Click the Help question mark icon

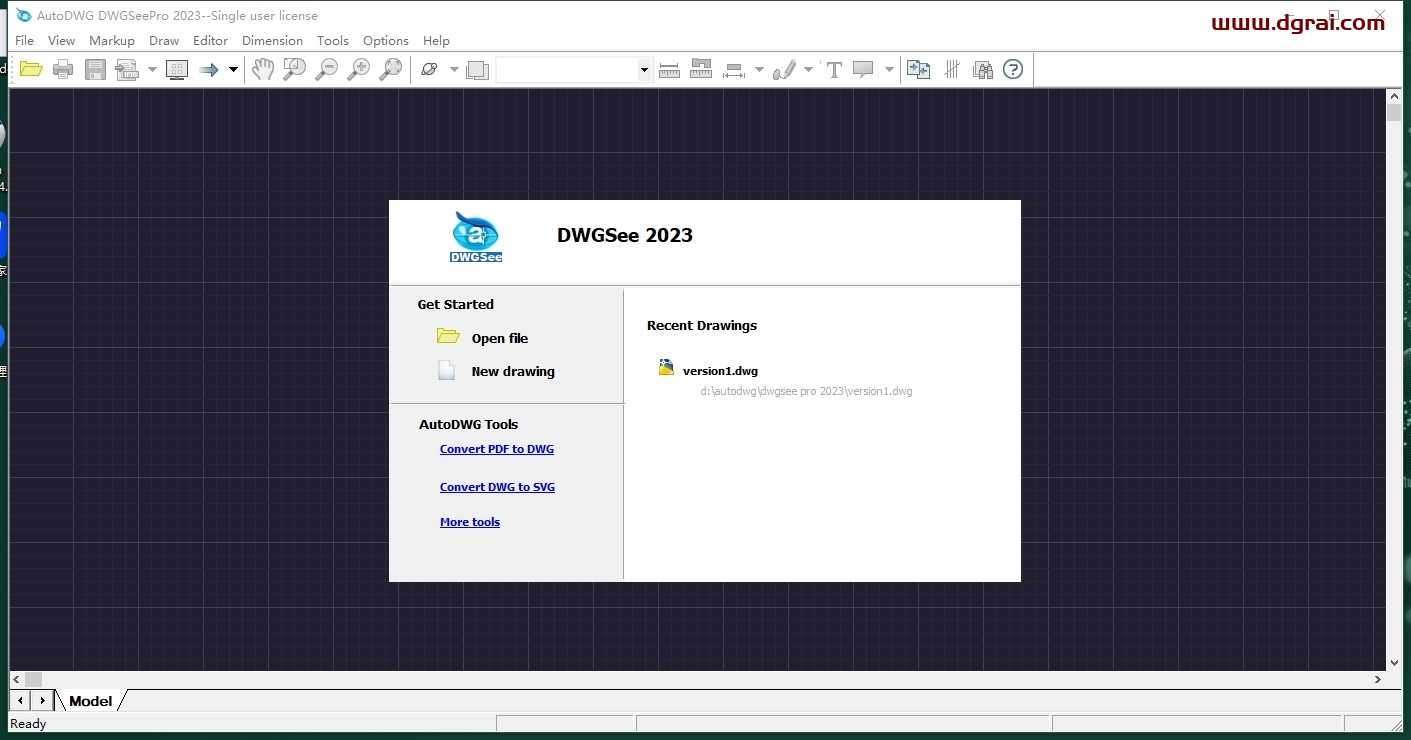point(1013,69)
